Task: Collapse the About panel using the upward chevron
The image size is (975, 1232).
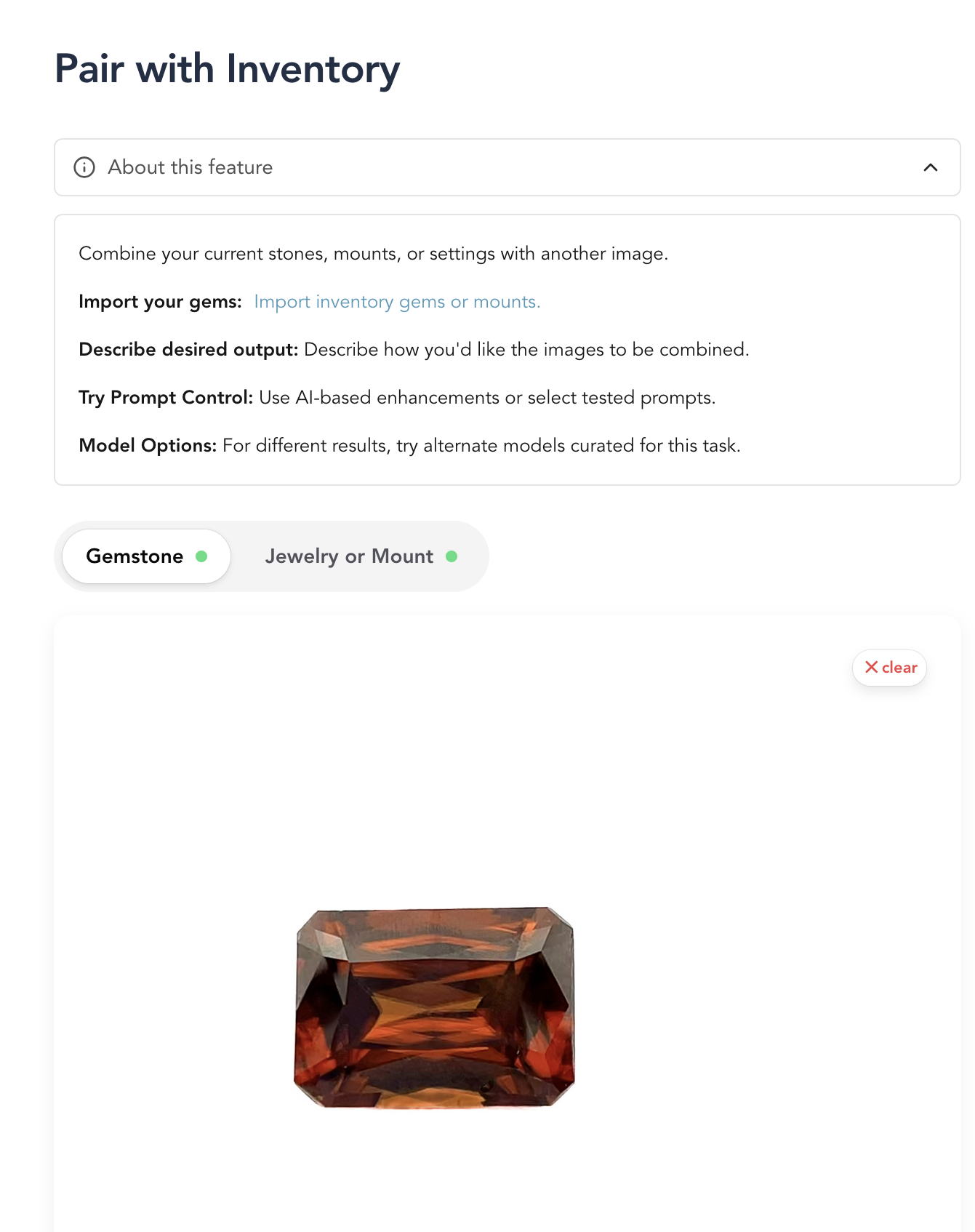Action: (931, 167)
